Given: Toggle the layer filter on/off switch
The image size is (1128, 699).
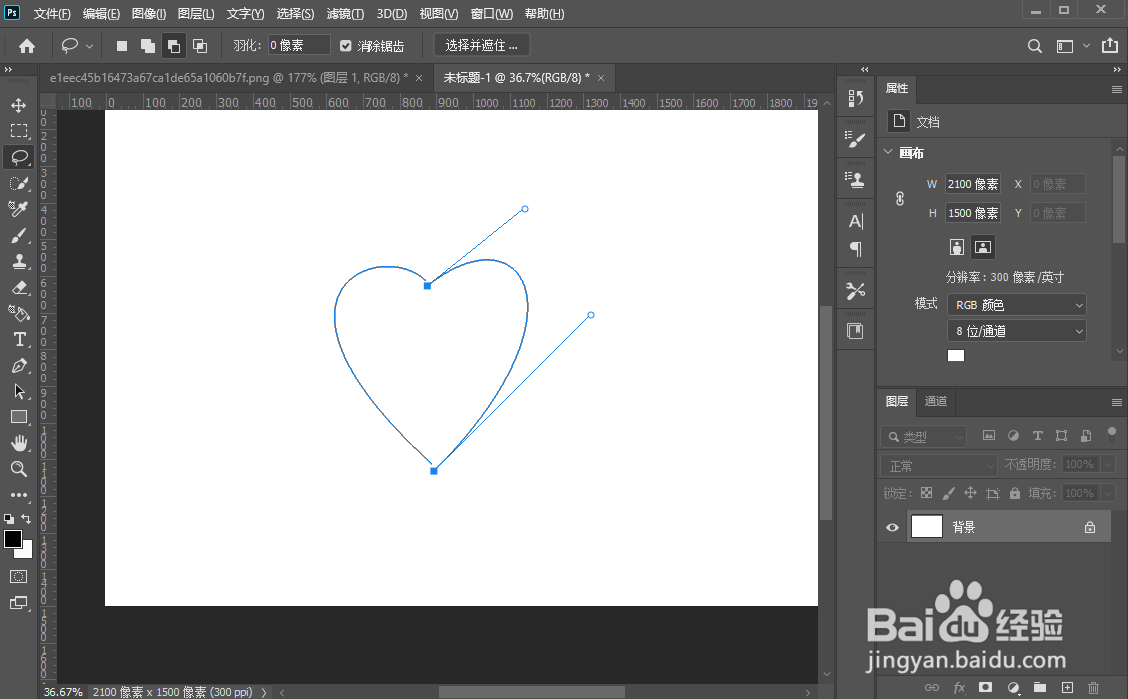Looking at the screenshot, I should coord(1112,434).
